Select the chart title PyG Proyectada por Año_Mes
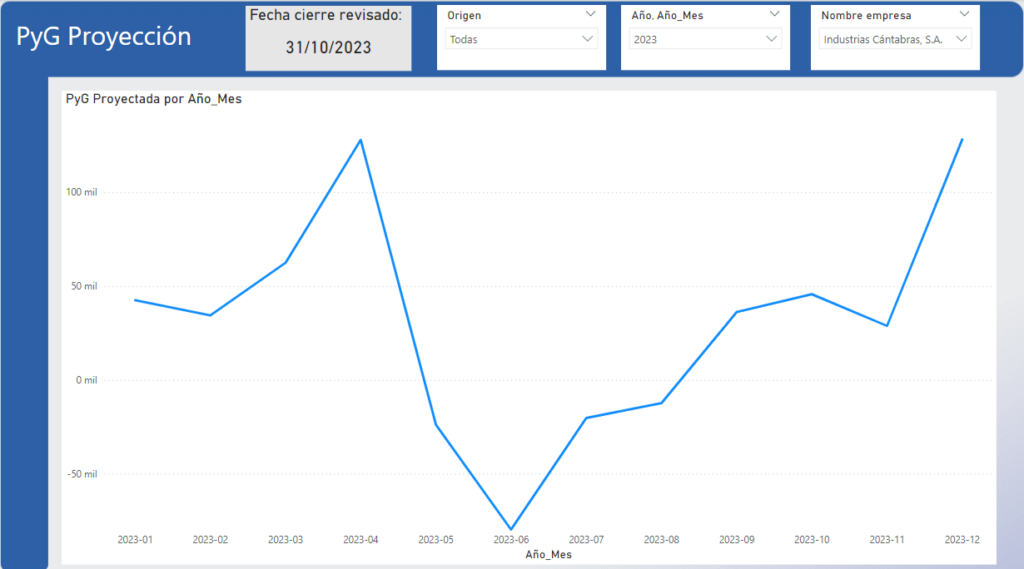 153,99
